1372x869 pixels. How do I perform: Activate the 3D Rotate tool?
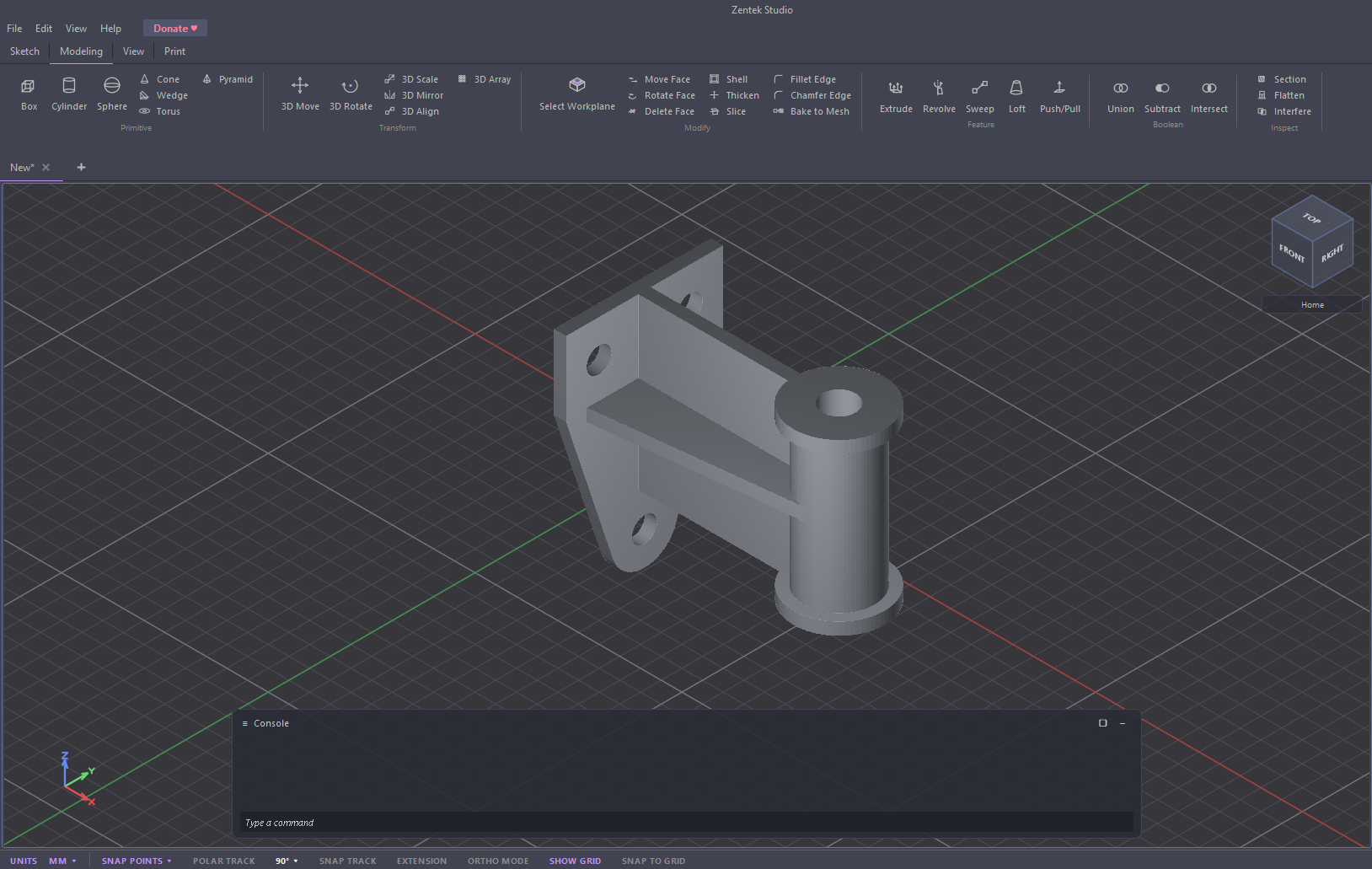(351, 94)
